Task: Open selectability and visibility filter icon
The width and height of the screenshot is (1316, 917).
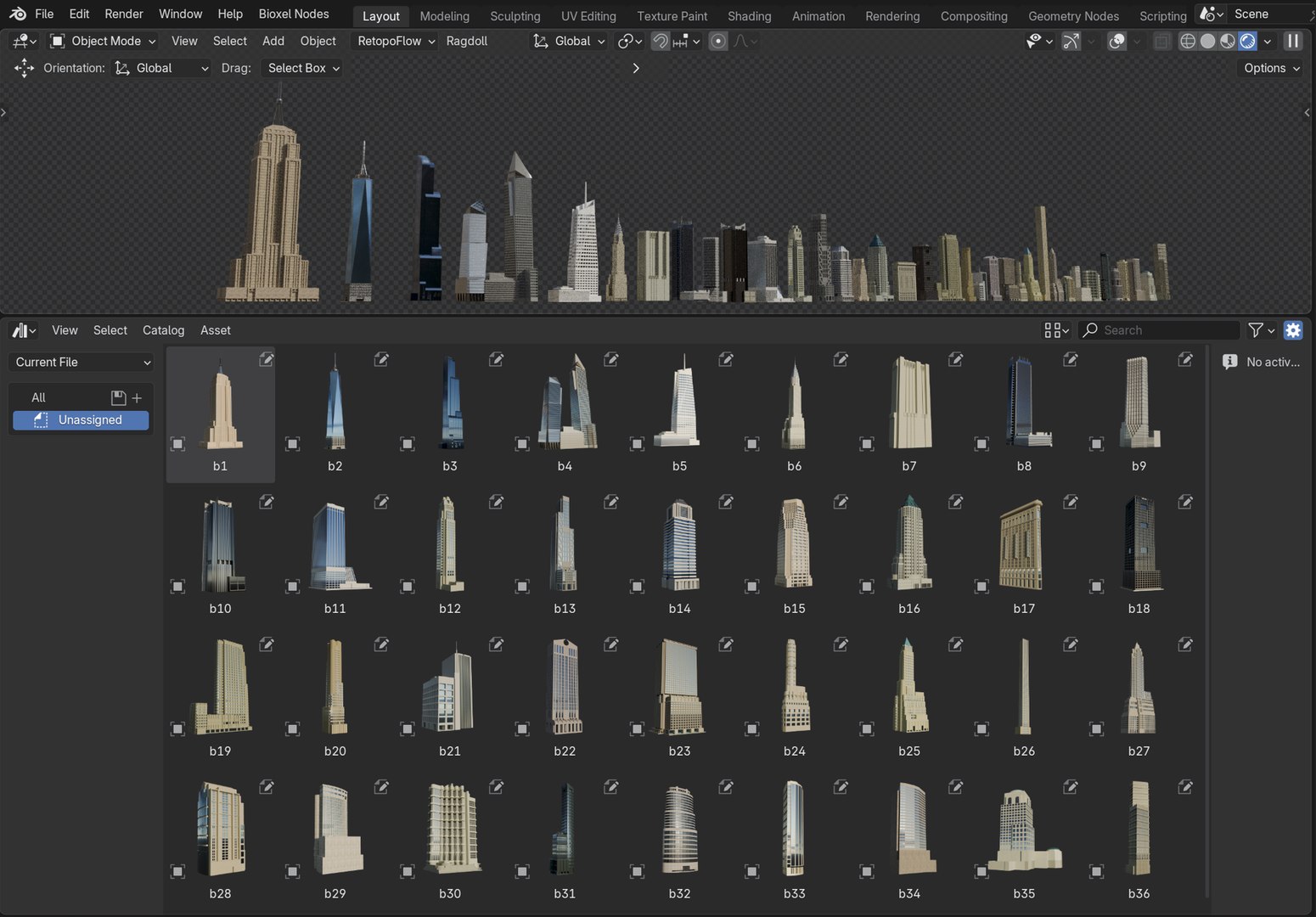Action: (1038, 41)
